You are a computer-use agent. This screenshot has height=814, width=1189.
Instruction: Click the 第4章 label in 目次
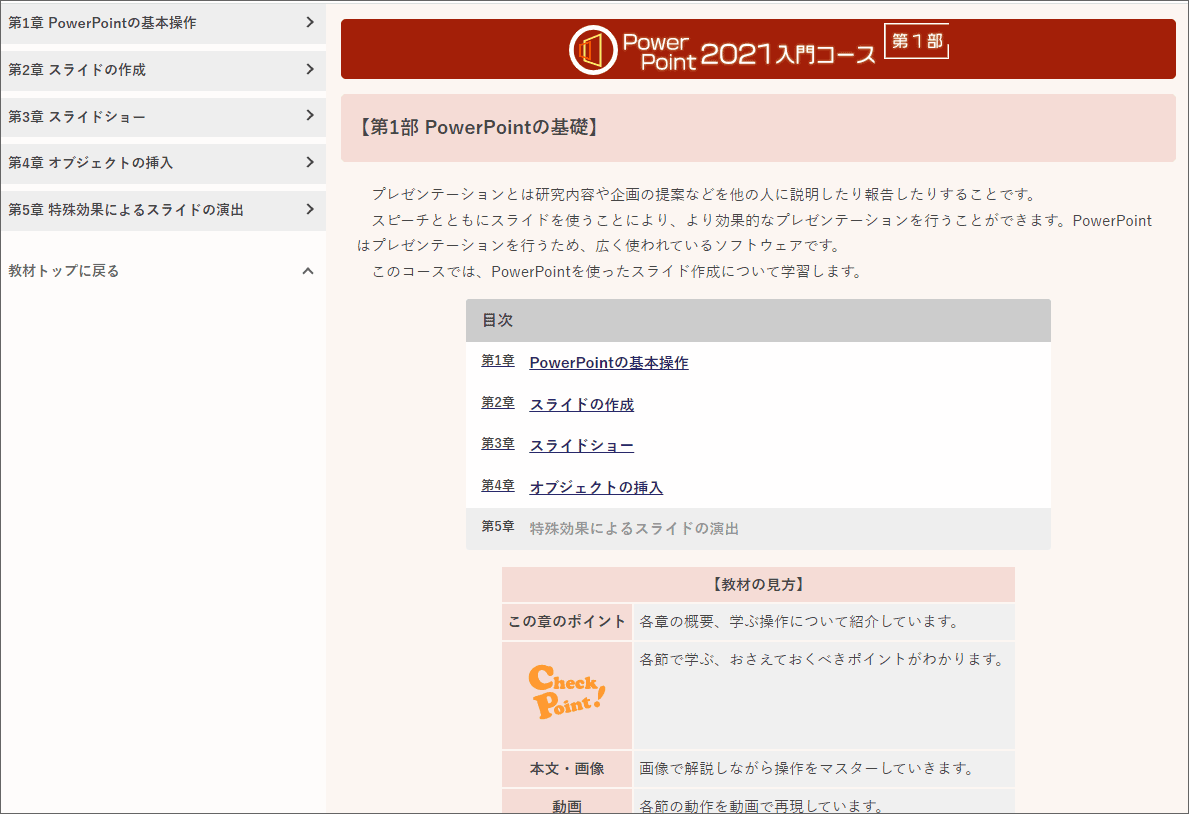tap(498, 486)
